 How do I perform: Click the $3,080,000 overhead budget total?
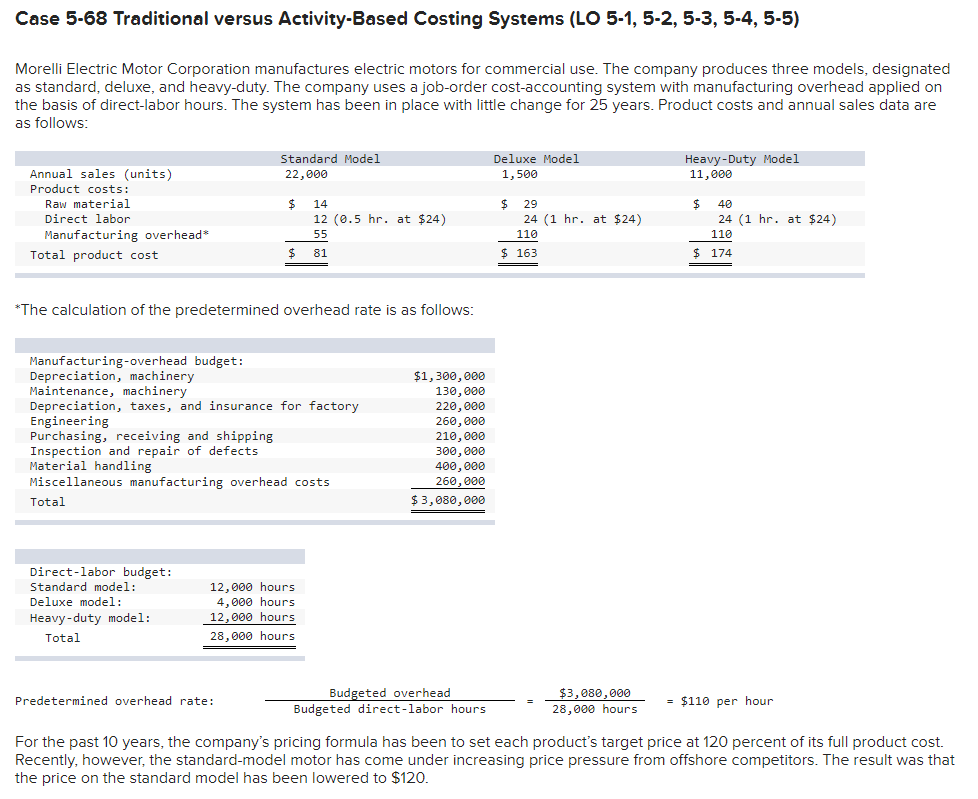pos(448,500)
